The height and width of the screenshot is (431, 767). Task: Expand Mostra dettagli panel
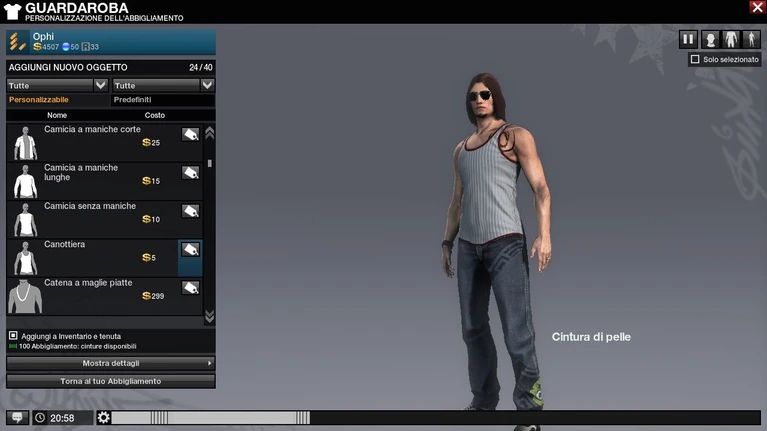click(x=111, y=363)
